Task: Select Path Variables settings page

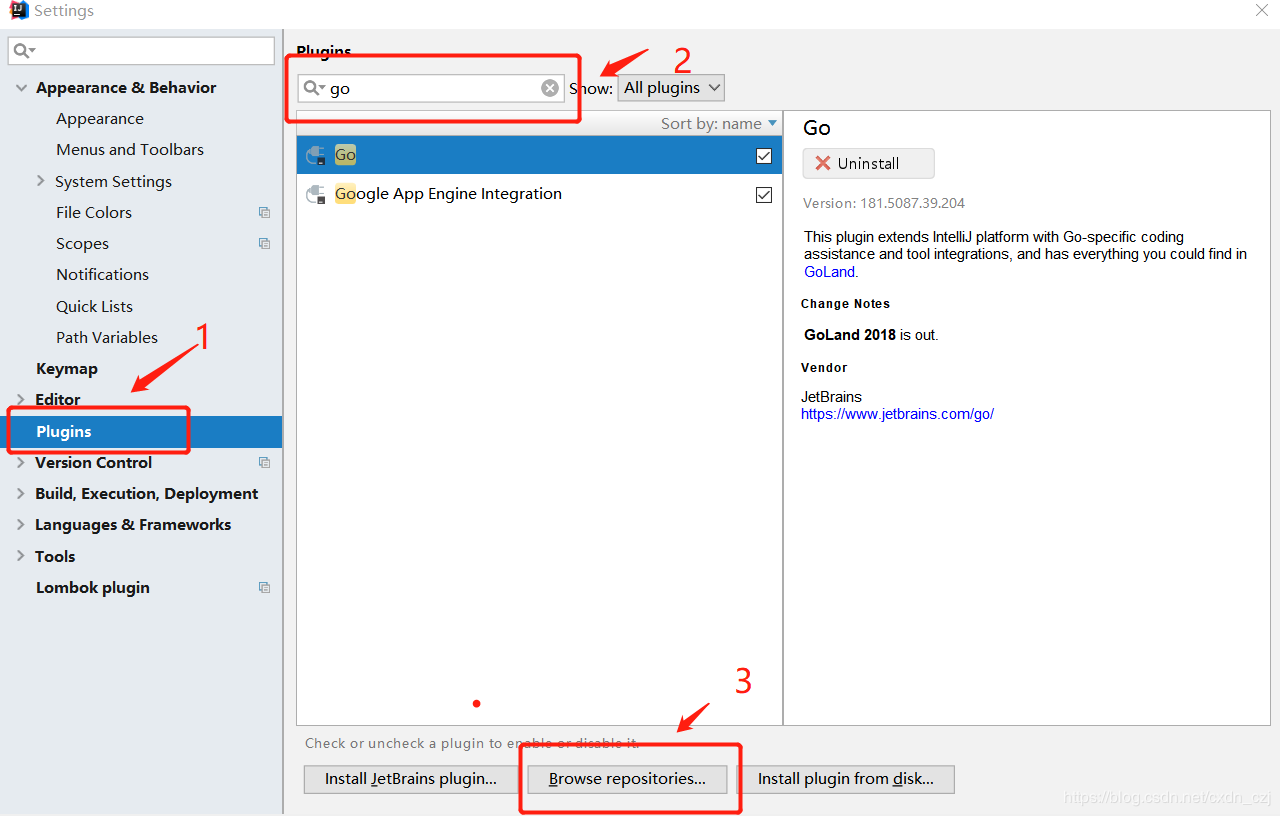Action: [107, 337]
